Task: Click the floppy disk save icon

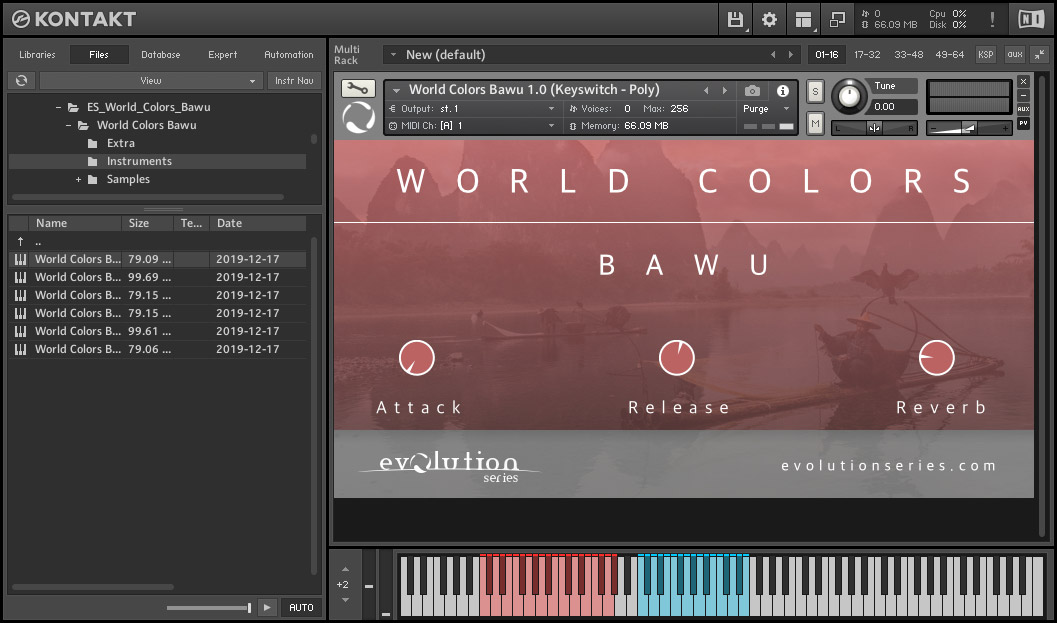Action: pyautogui.click(x=736, y=19)
